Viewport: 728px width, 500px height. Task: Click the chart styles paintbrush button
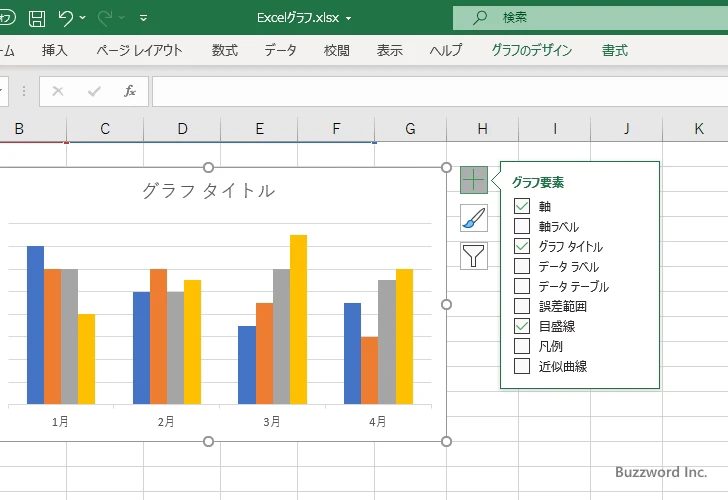[x=474, y=218]
